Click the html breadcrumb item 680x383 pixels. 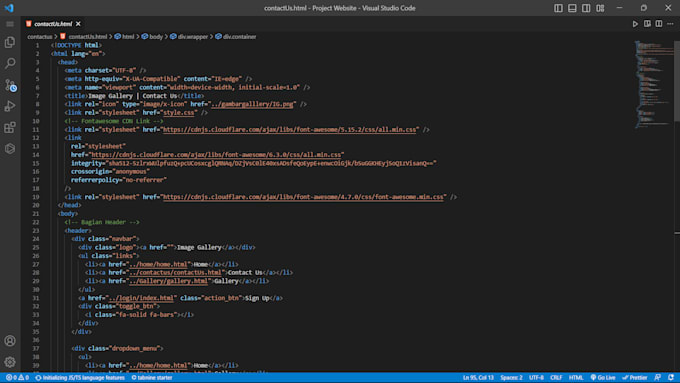128,37
